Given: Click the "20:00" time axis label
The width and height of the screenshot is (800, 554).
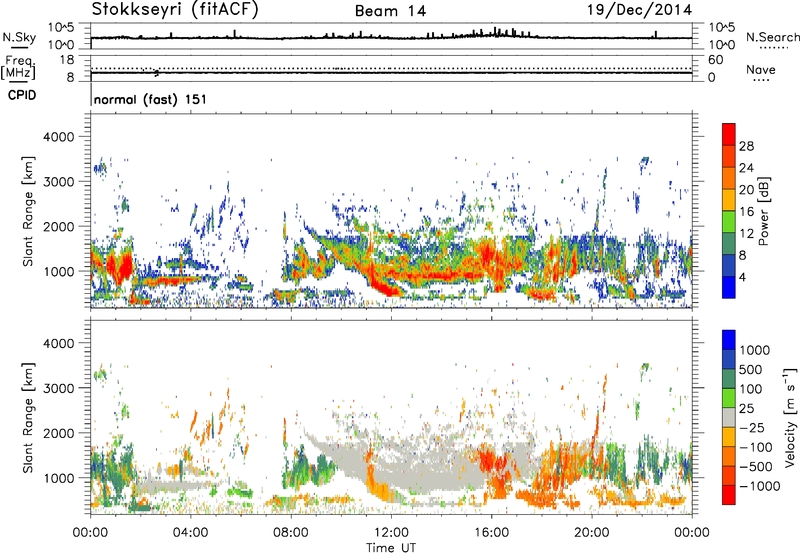Looking at the screenshot, I should pos(591,533).
